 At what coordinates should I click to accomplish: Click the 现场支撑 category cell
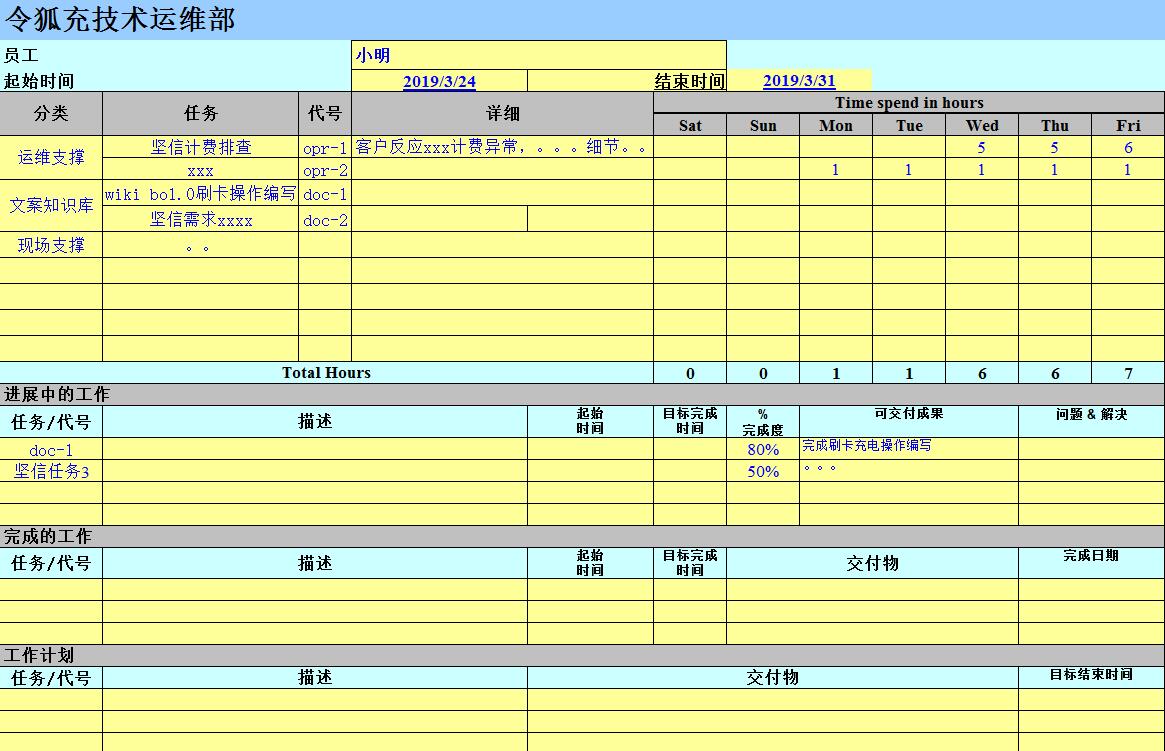(x=50, y=243)
